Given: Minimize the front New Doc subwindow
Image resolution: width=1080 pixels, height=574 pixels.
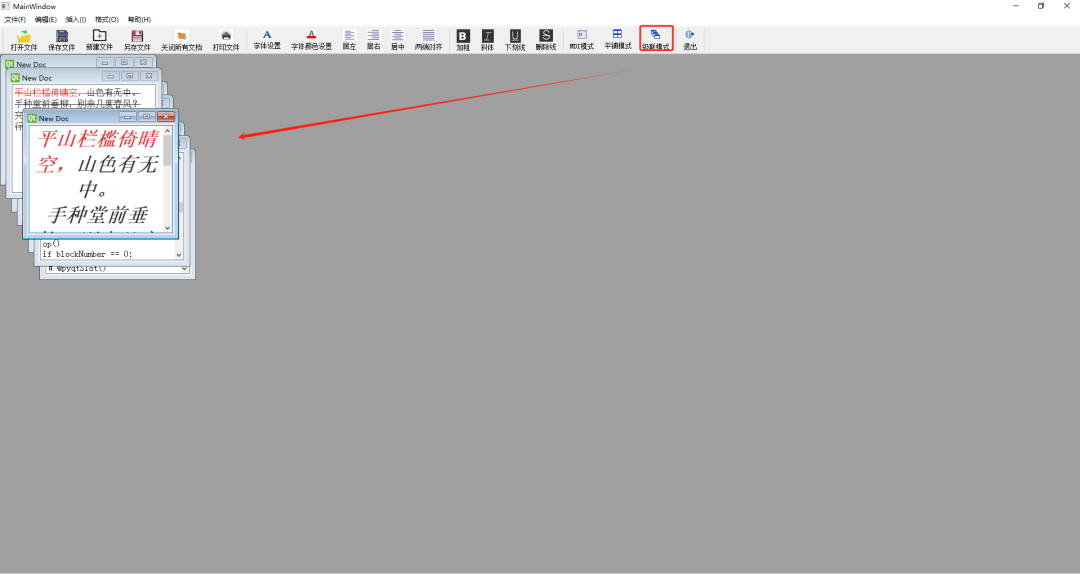Looking at the screenshot, I should 127,116.
